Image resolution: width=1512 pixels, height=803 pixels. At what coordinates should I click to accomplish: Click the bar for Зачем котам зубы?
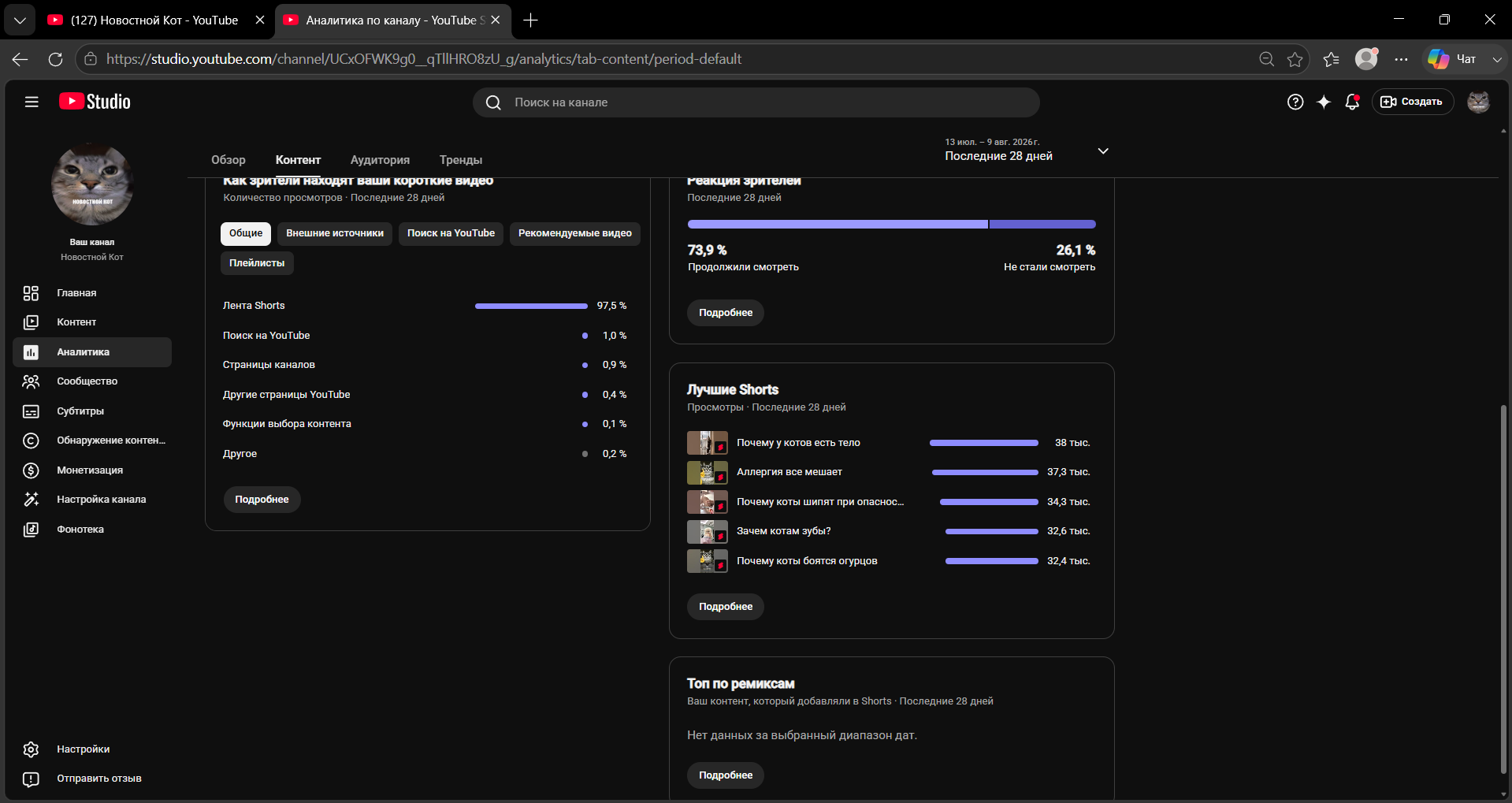pos(992,531)
